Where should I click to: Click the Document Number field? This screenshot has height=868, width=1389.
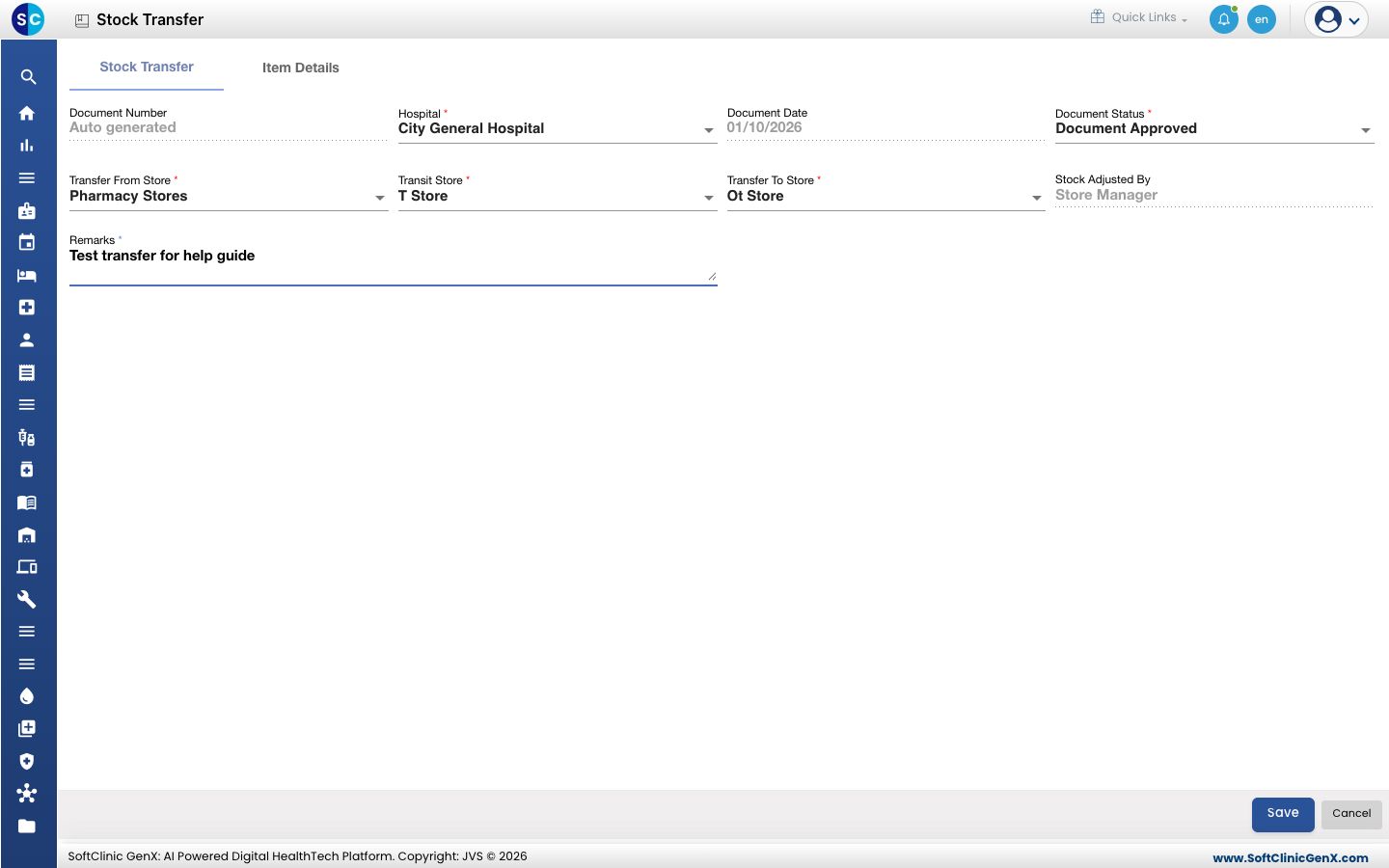pos(229,128)
